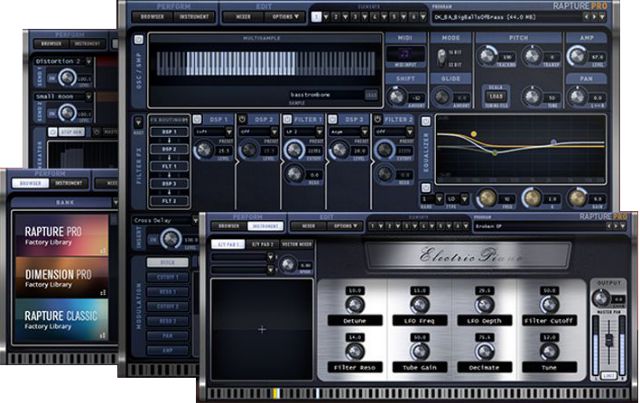
Task: Click the DSP 3 Level knob
Action: [340, 150]
